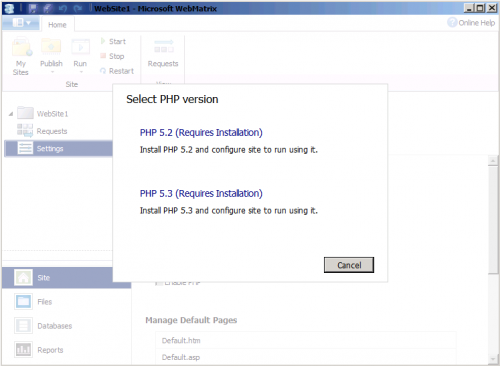The width and height of the screenshot is (500, 366).
Task: Click the Undo icon in title bar
Action: (x=62, y=8)
